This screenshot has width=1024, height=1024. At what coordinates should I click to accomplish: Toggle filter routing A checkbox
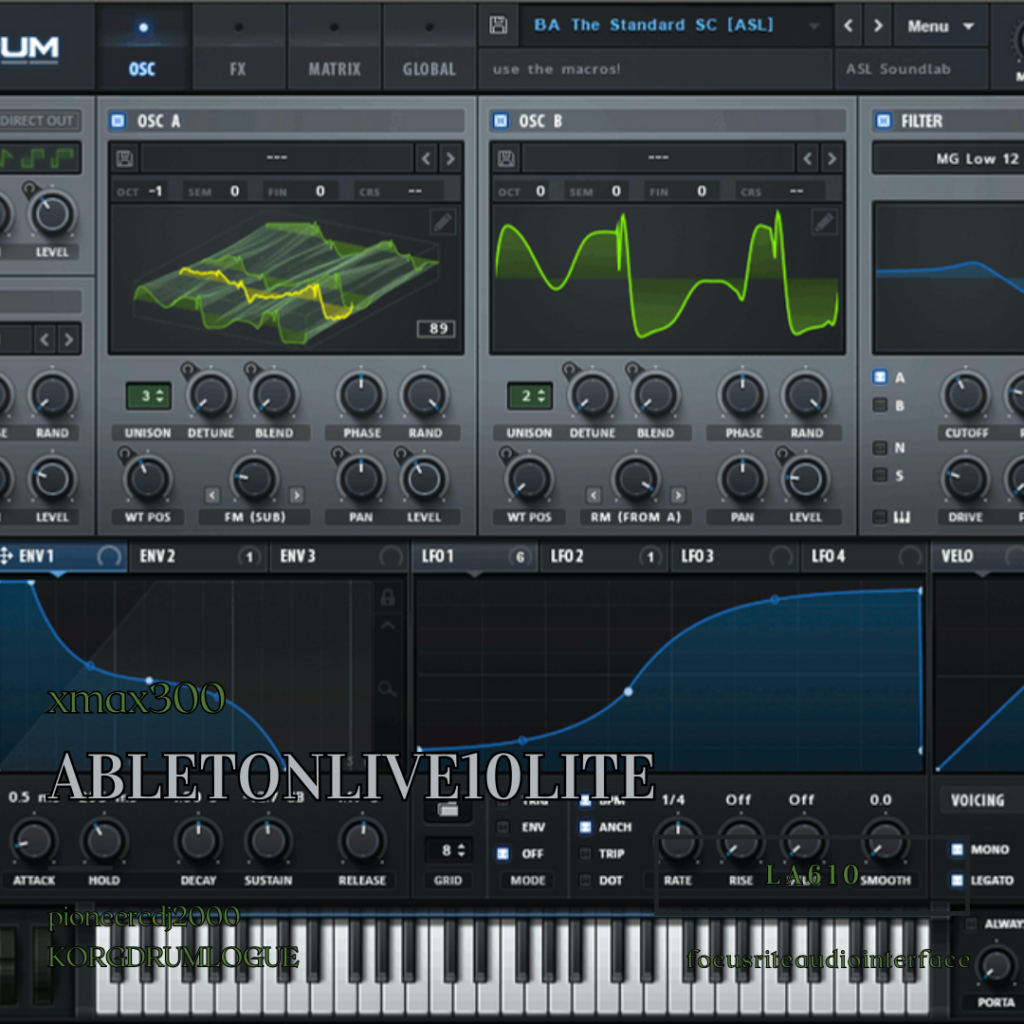(880, 377)
